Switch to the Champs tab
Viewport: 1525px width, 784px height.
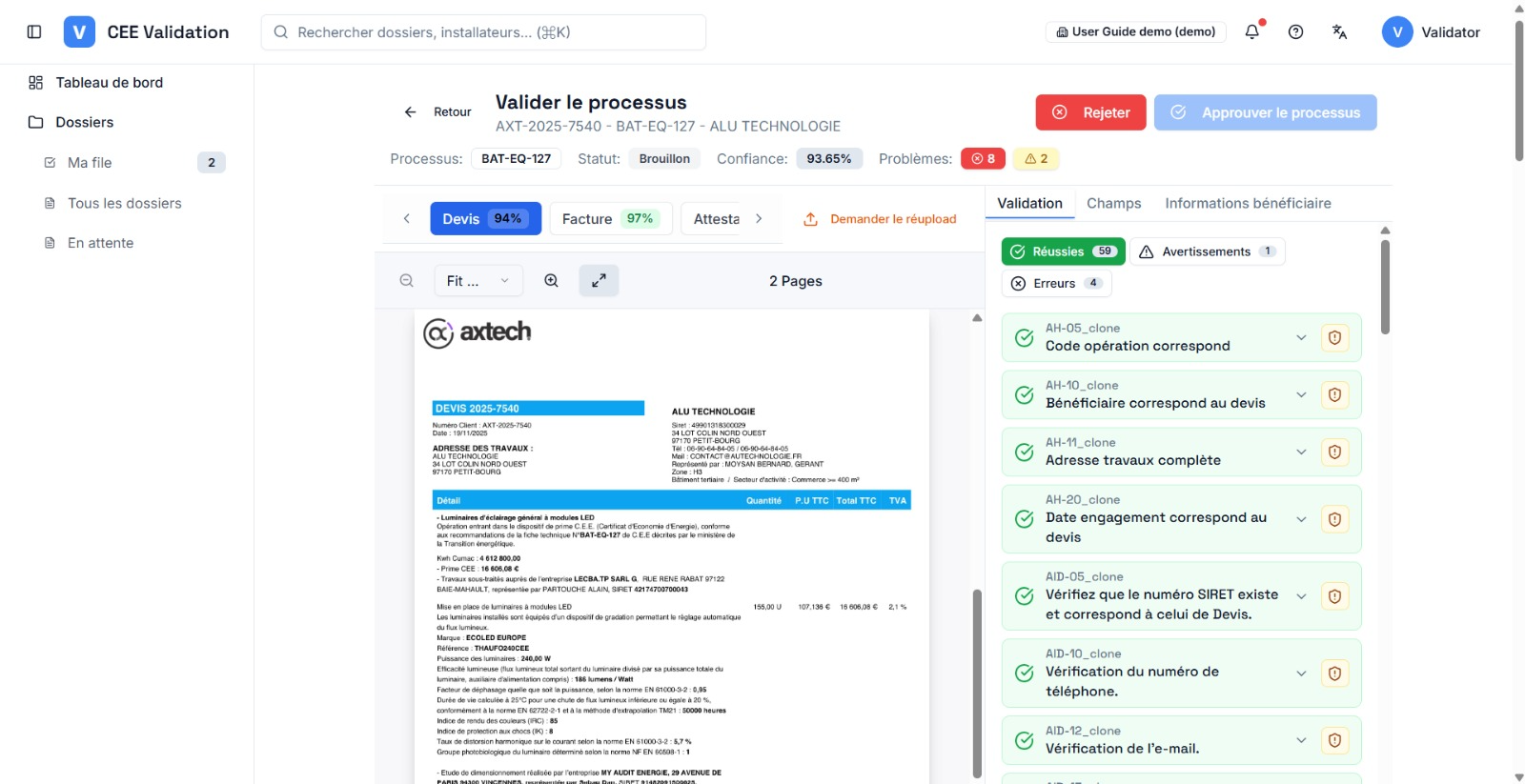tap(1113, 203)
